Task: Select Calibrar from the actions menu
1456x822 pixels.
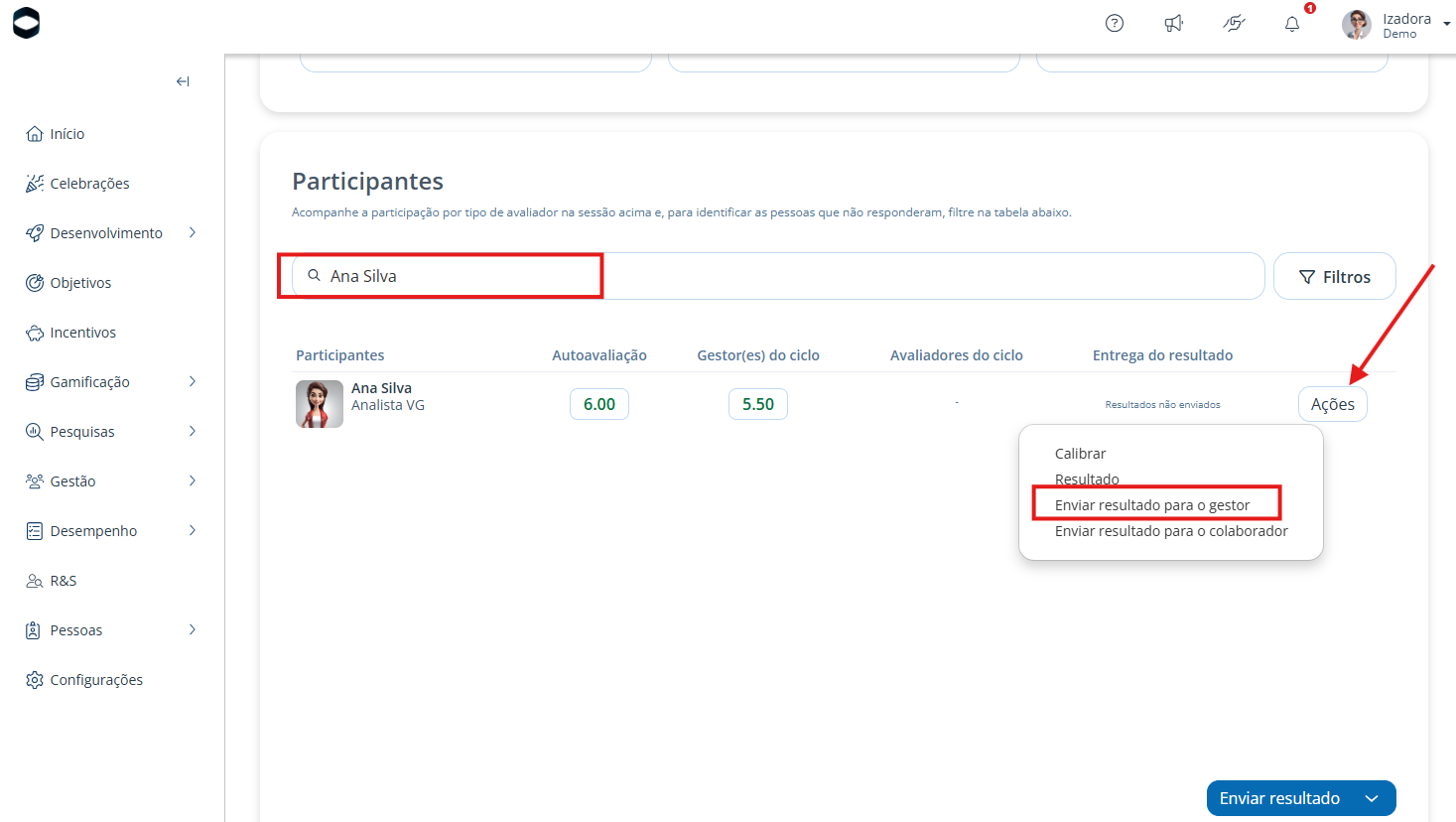Action: click(1080, 454)
